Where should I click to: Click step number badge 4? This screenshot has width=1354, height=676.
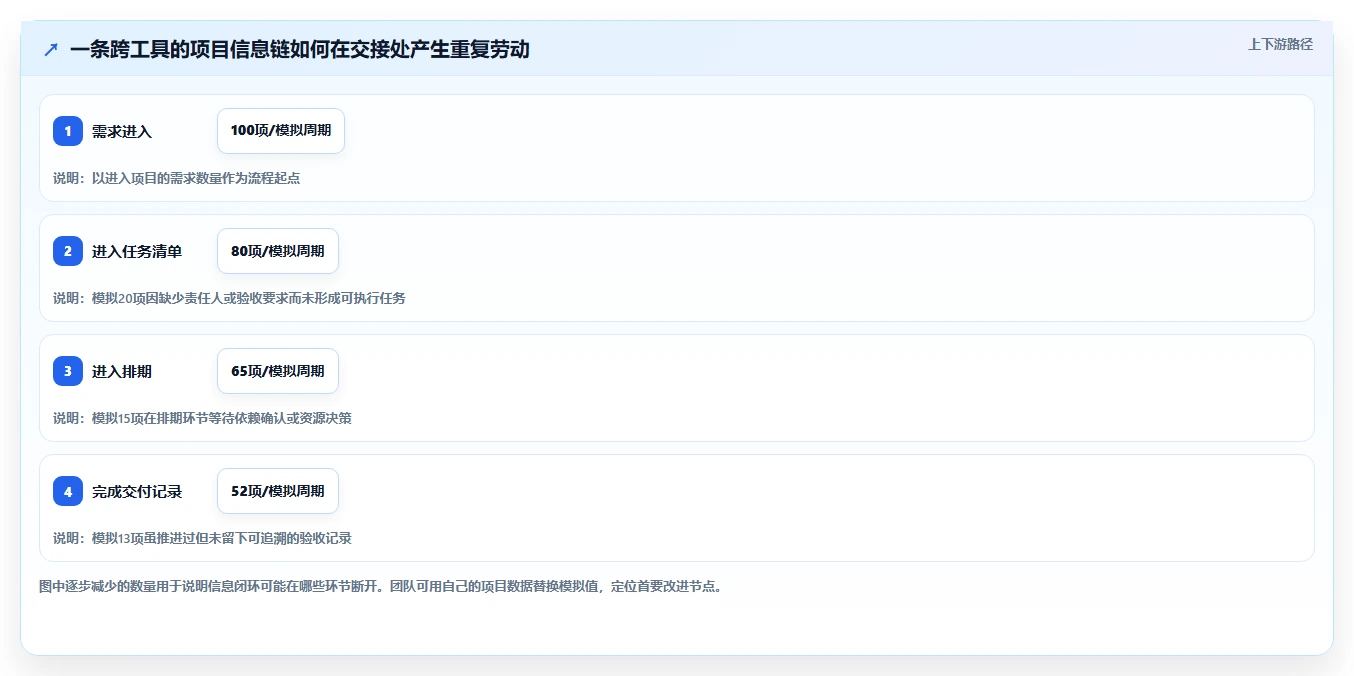[x=68, y=491]
